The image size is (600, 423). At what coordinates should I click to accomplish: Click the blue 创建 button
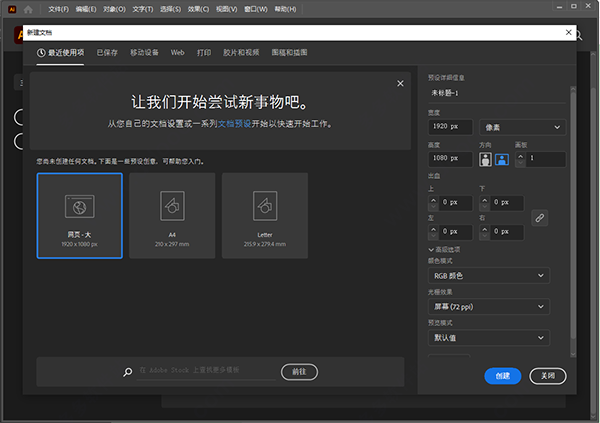pos(502,376)
